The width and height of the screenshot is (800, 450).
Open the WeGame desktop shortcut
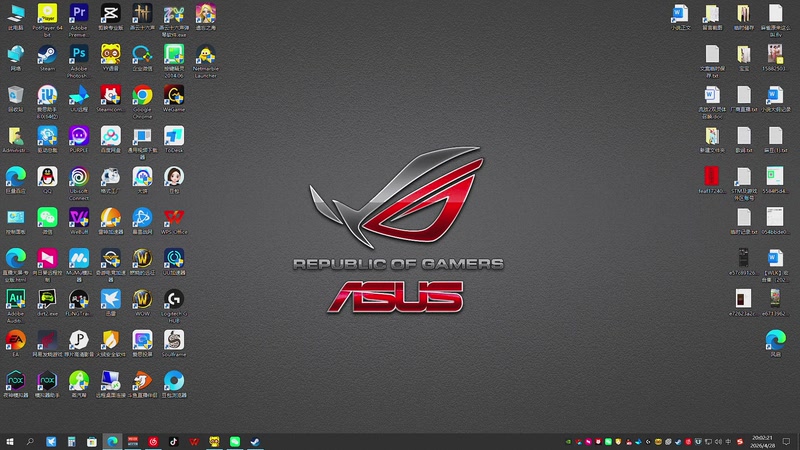click(174, 96)
